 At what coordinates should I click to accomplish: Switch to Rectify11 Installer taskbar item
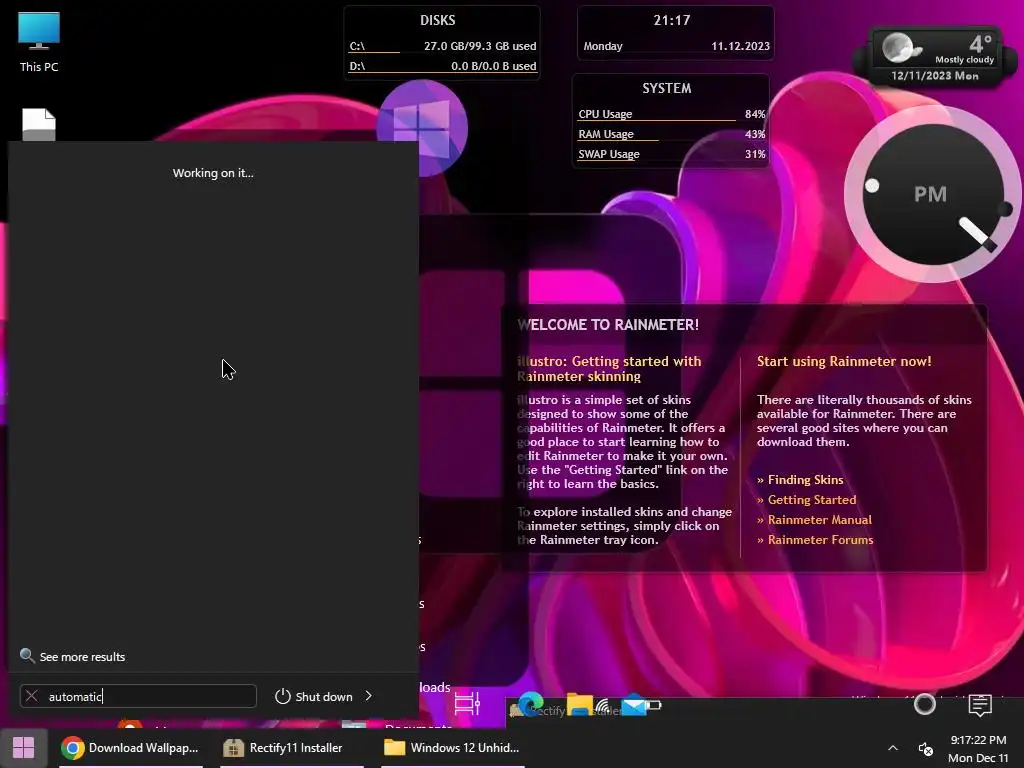click(x=291, y=748)
